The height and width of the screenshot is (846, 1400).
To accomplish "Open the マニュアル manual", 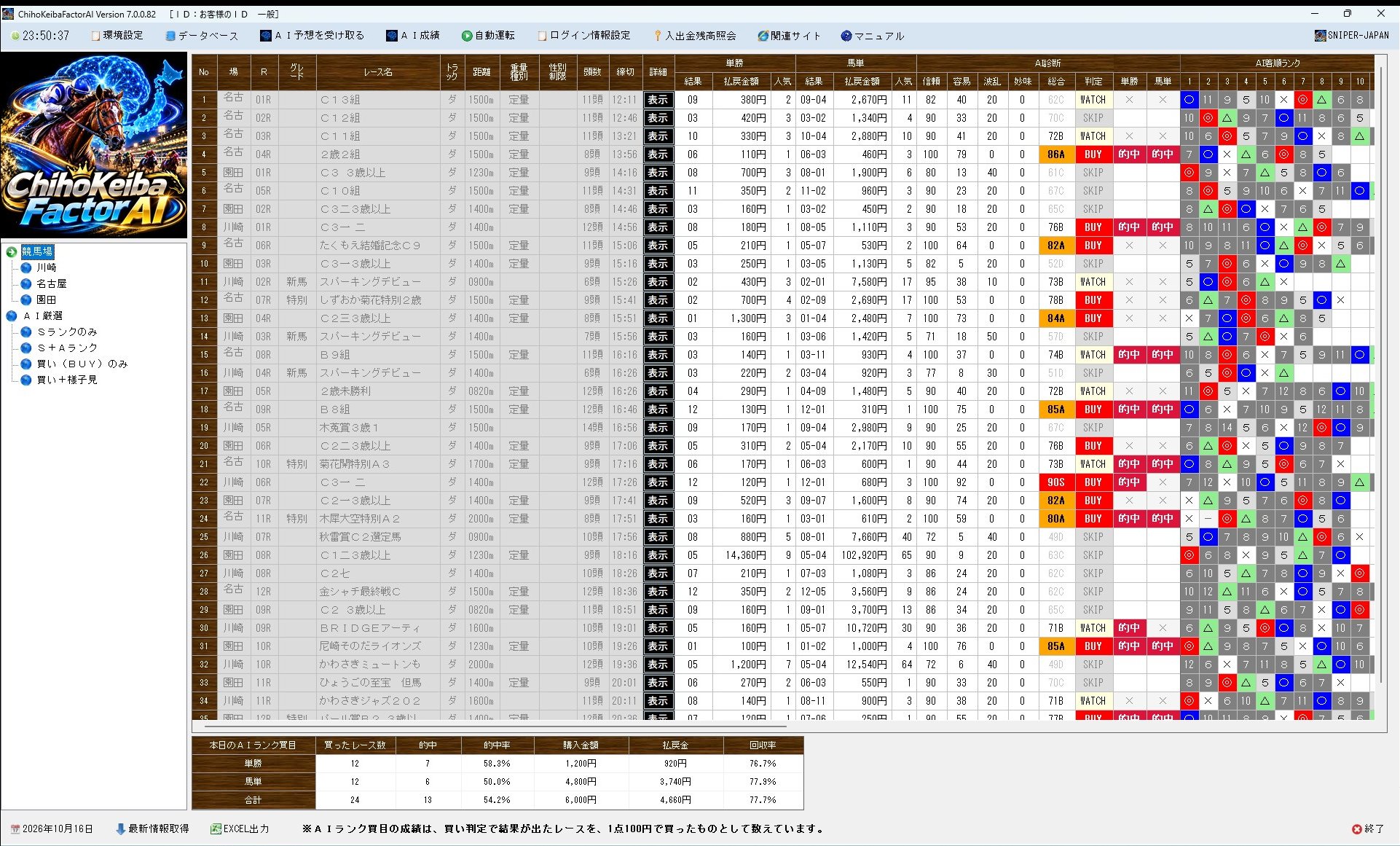I will pyautogui.click(x=873, y=35).
